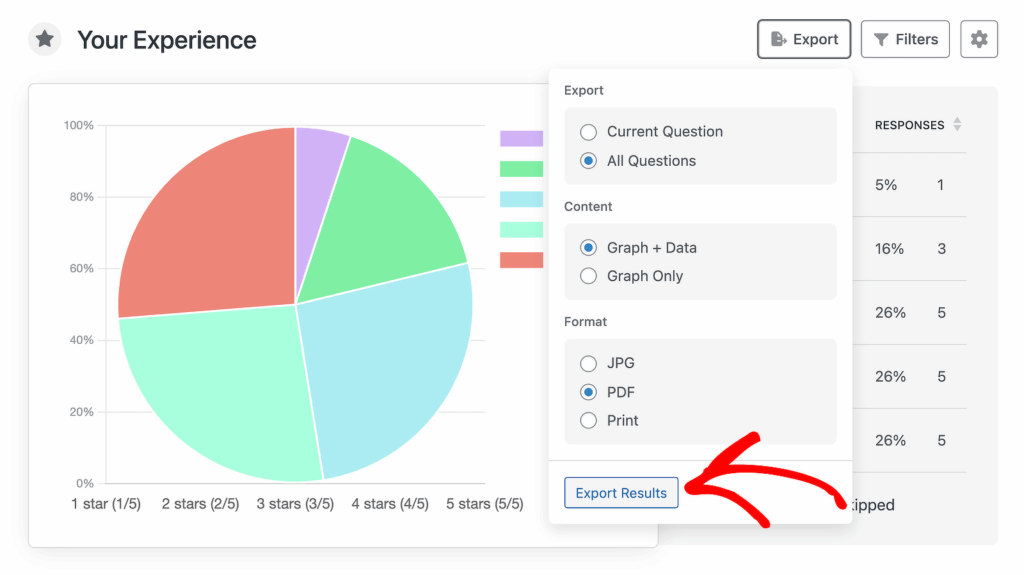
Task: Click the Responses column header
Action: [x=909, y=125]
